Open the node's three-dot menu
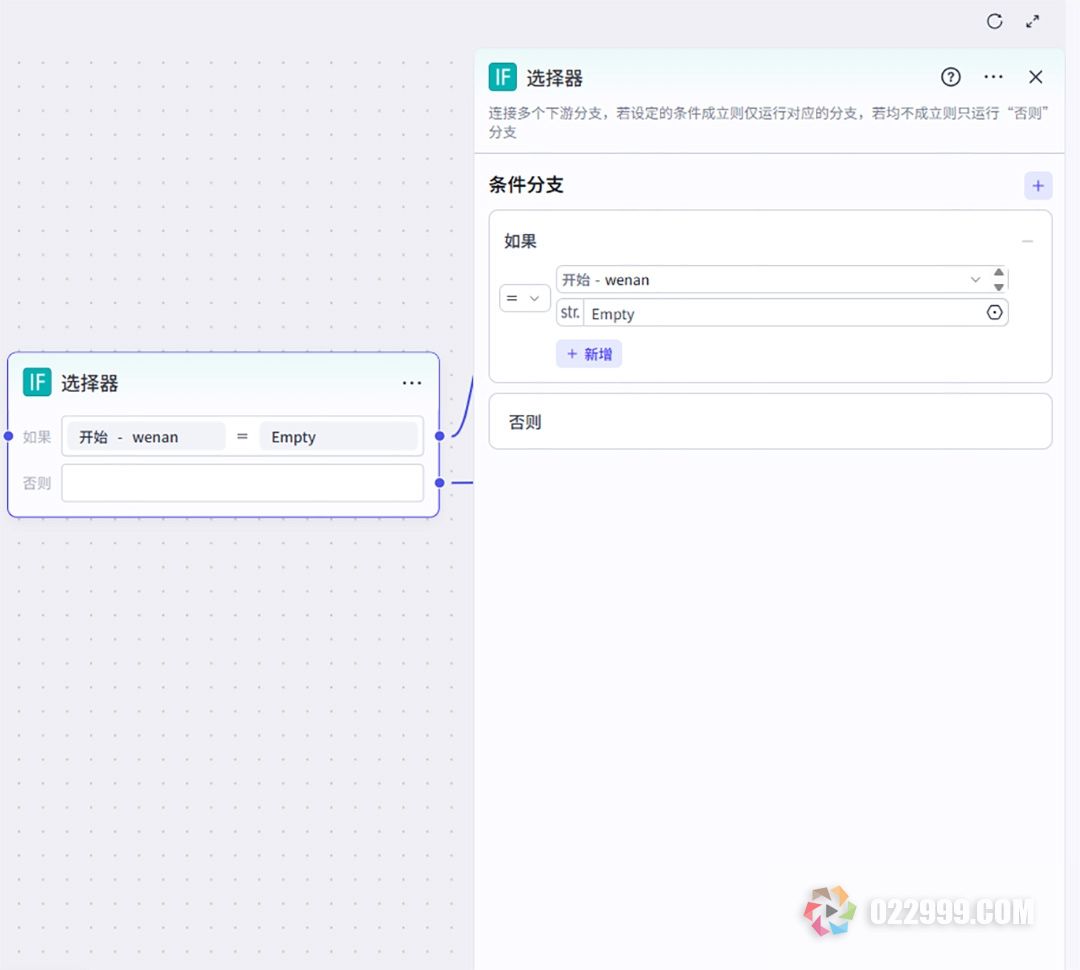Screen dimensions: 1080x970 (x=412, y=383)
